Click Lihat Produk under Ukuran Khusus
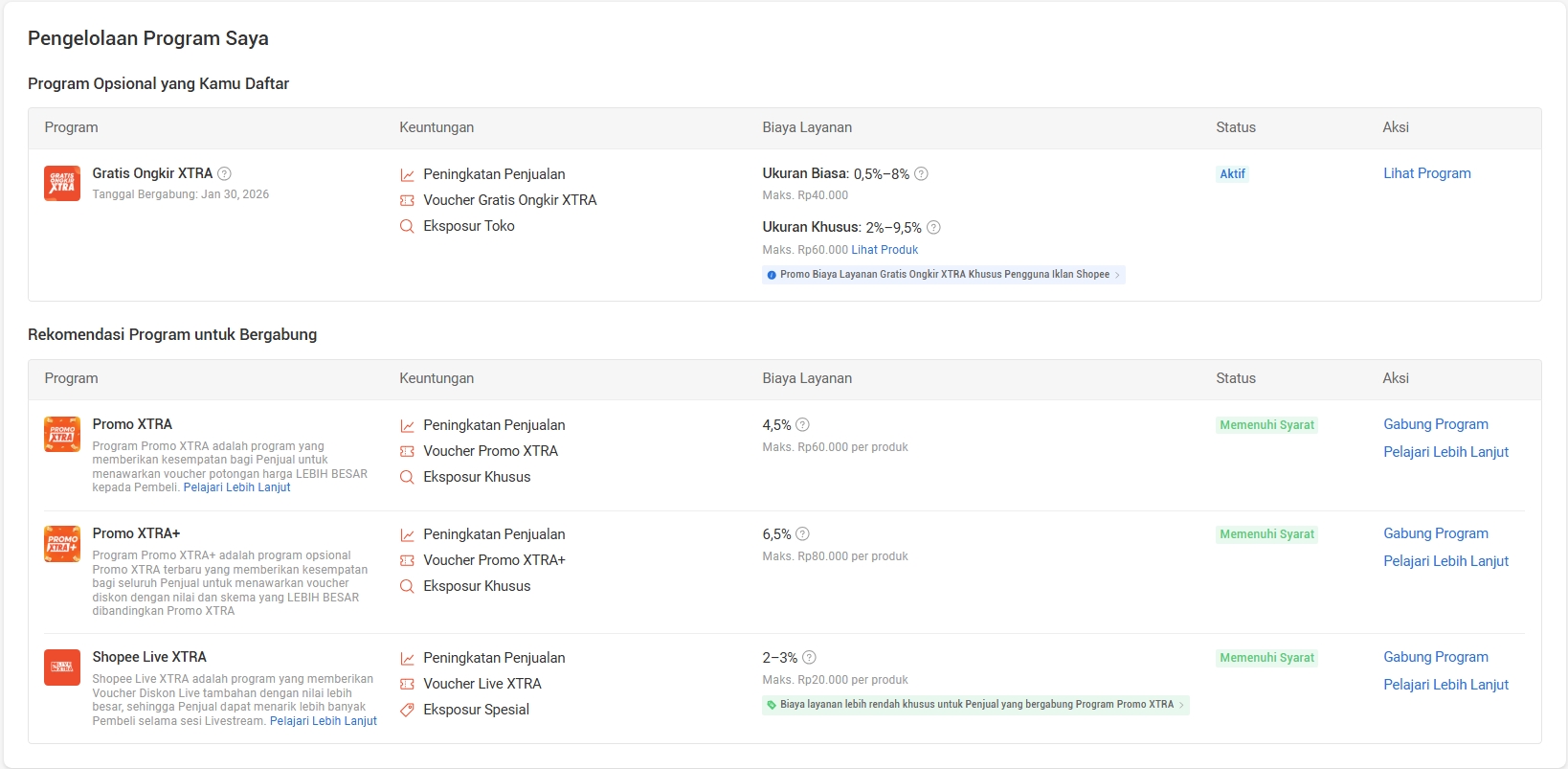The height and width of the screenshot is (769, 1568). pos(885,250)
